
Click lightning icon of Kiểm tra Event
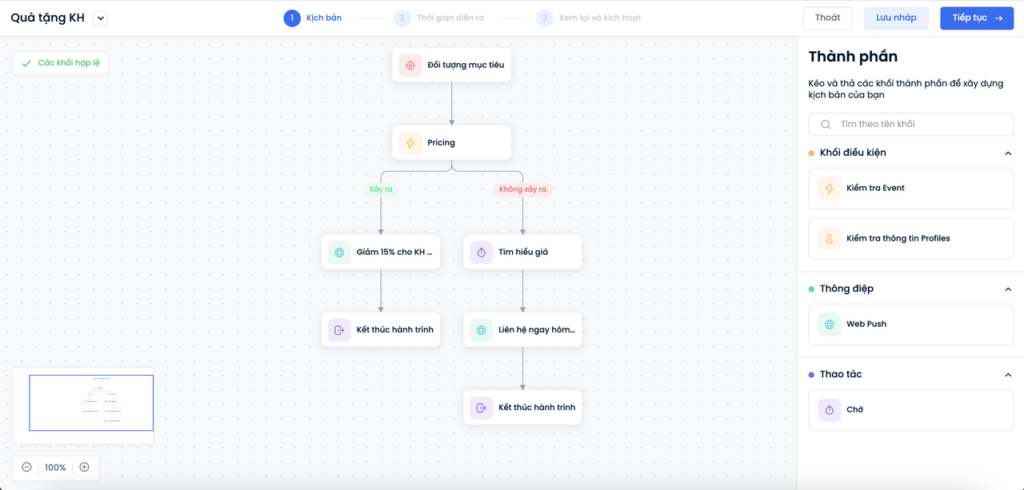[x=829, y=188]
